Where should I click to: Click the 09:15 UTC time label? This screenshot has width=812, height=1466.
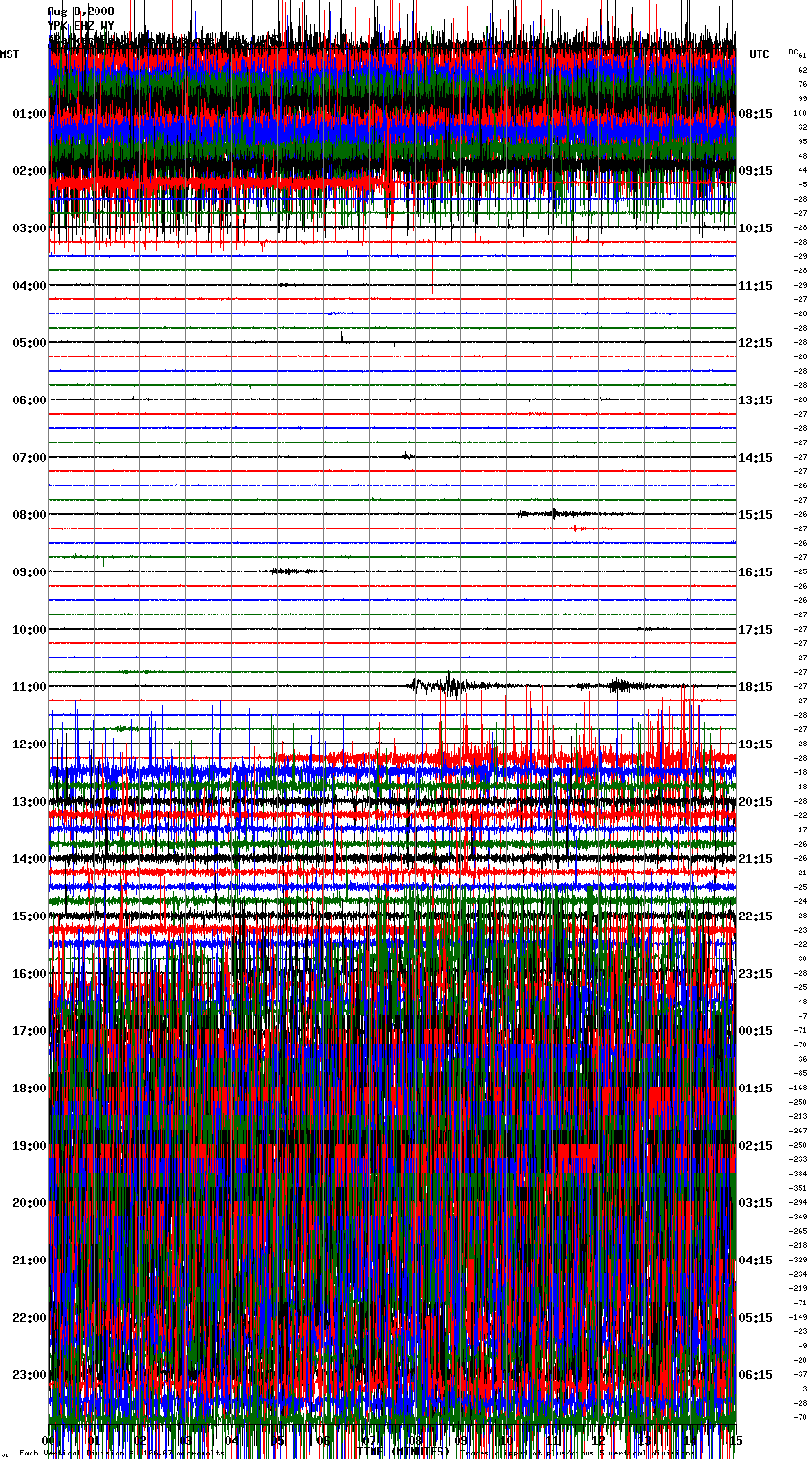[756, 171]
